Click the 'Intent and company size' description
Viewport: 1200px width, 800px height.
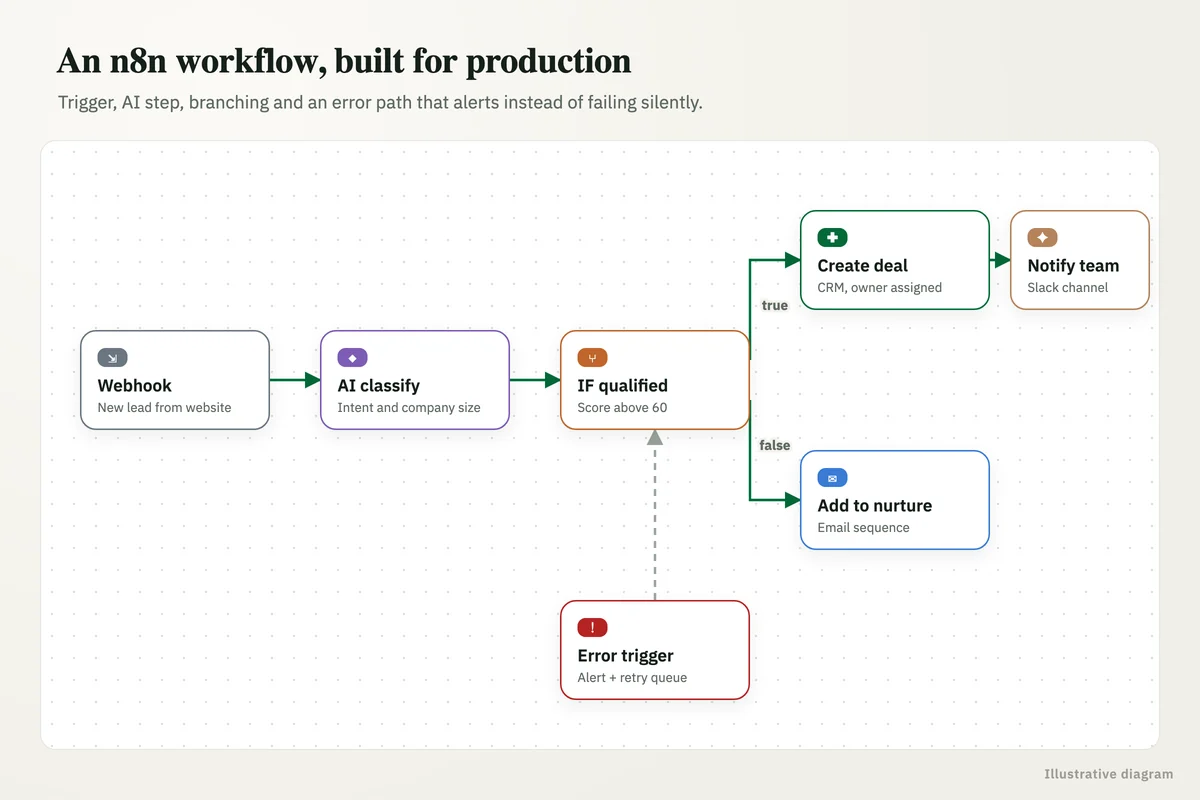[x=409, y=407]
